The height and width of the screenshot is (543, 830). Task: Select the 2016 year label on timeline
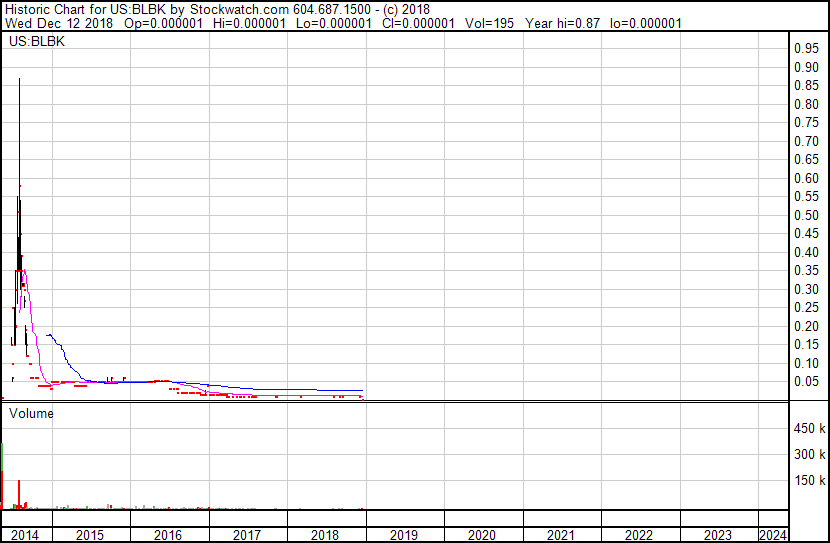[168, 535]
